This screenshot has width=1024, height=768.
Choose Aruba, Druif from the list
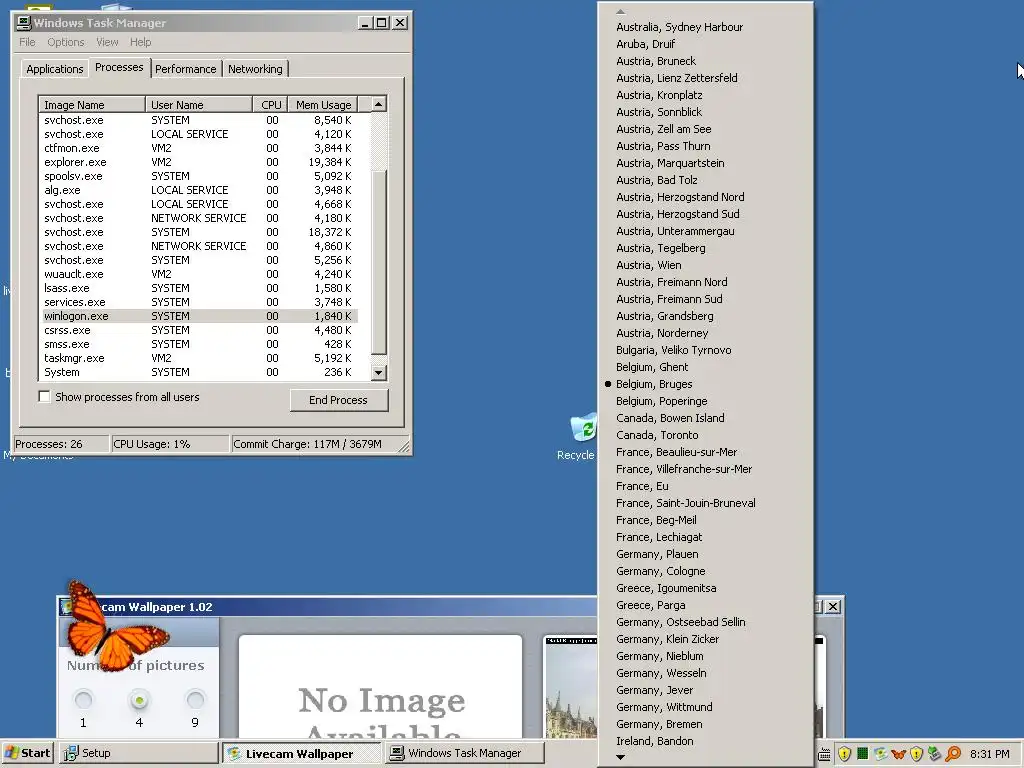coord(705,44)
